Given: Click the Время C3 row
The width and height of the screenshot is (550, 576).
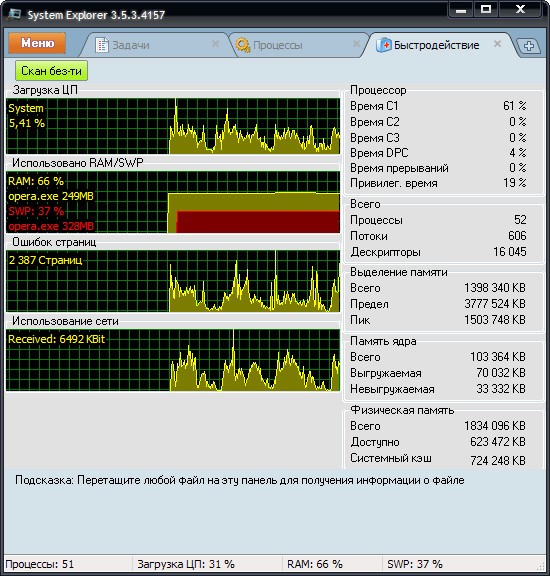Looking at the screenshot, I should tap(438, 138).
